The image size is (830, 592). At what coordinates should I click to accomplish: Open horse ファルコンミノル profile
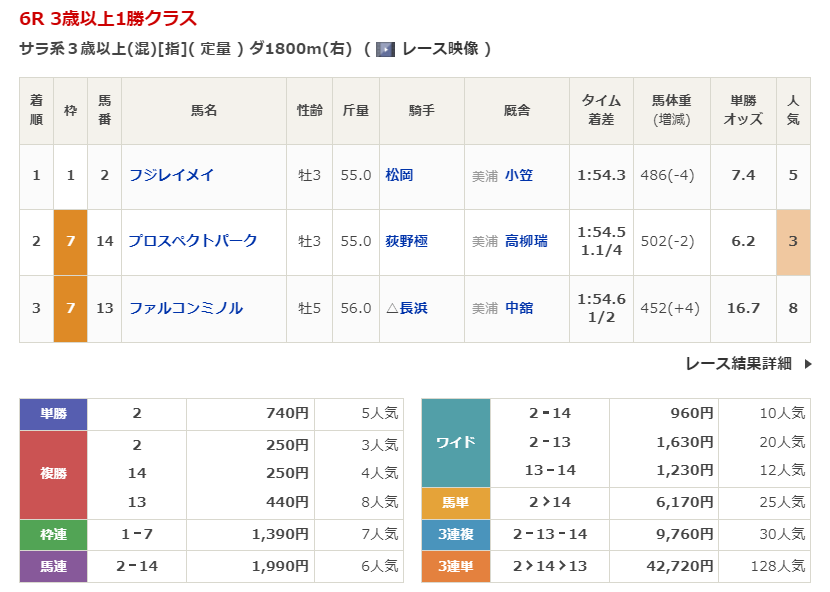185,308
